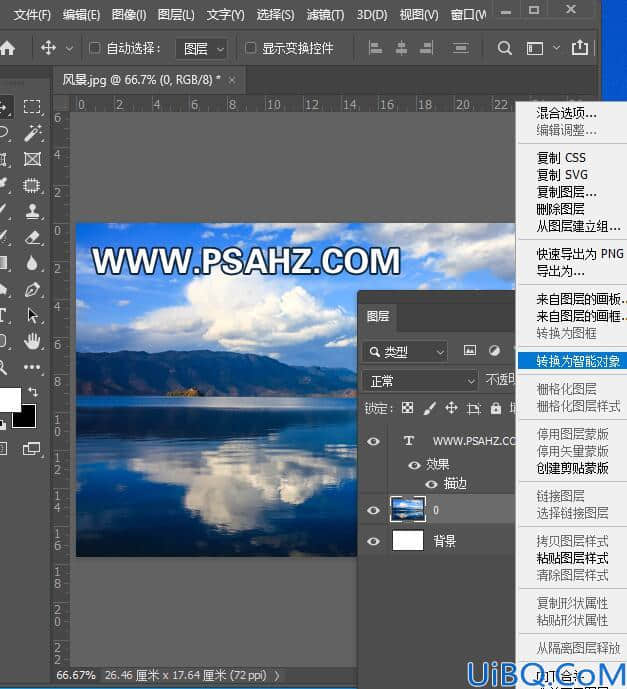Click the white foreground color swatch
This screenshot has height=689, width=627.
click(x=10, y=399)
